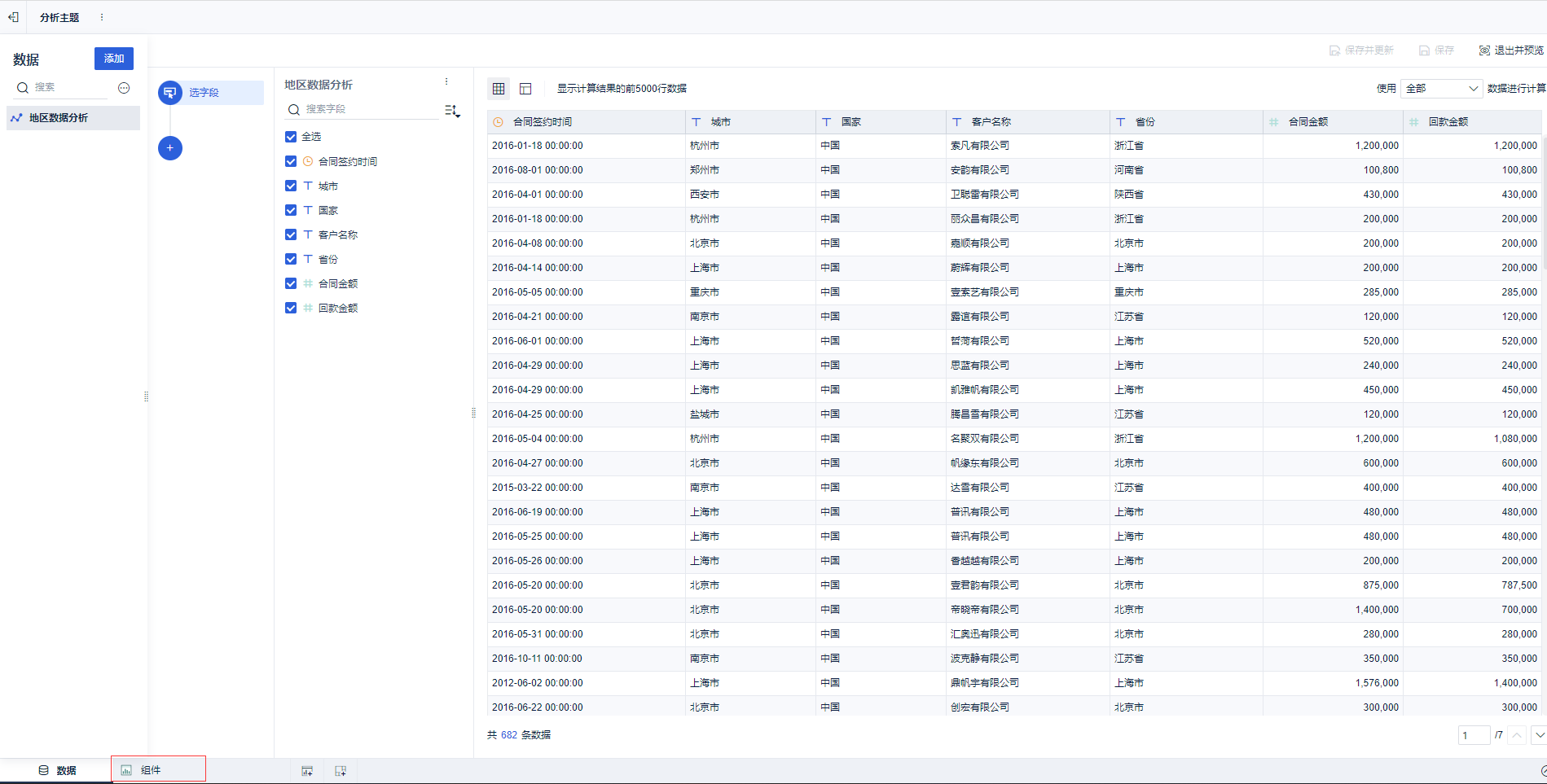
Task: Uncheck the 合同签约时间 field checkbox
Action: 291,161
